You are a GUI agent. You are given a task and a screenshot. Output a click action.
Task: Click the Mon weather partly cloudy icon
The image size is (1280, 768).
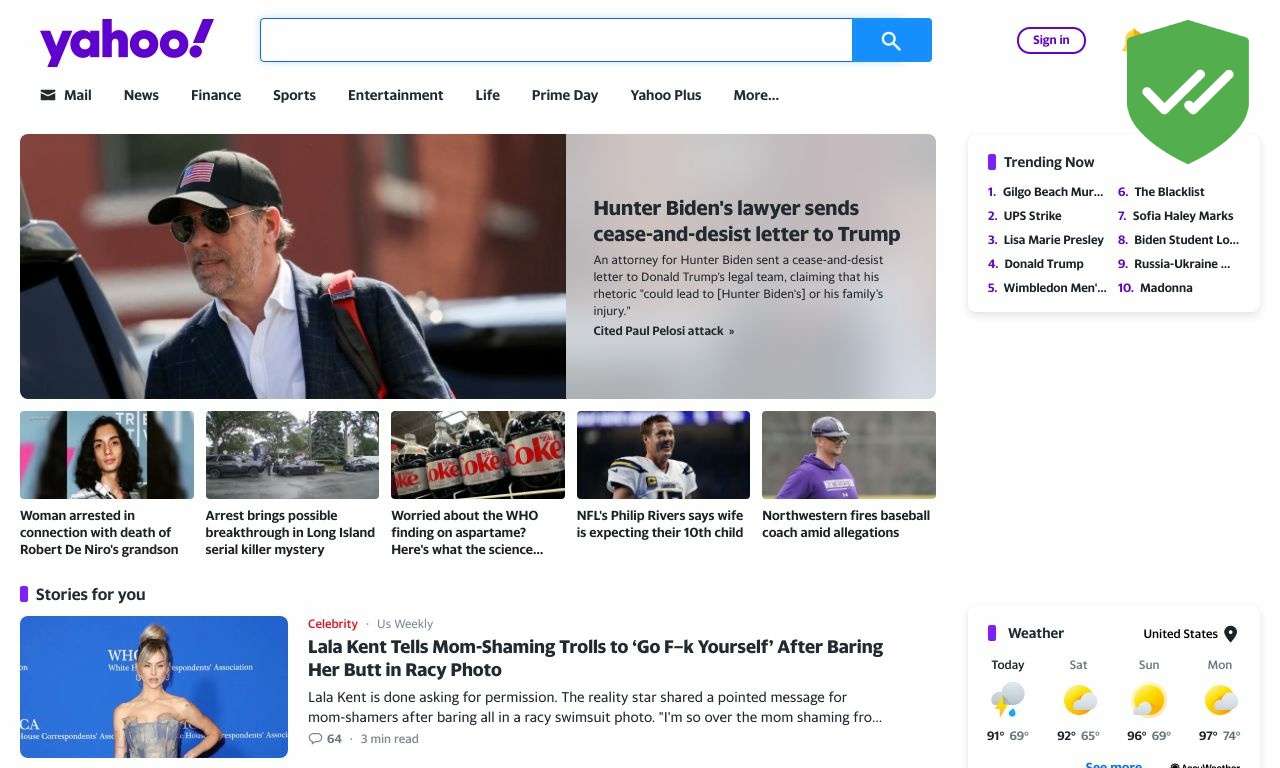(x=1220, y=700)
